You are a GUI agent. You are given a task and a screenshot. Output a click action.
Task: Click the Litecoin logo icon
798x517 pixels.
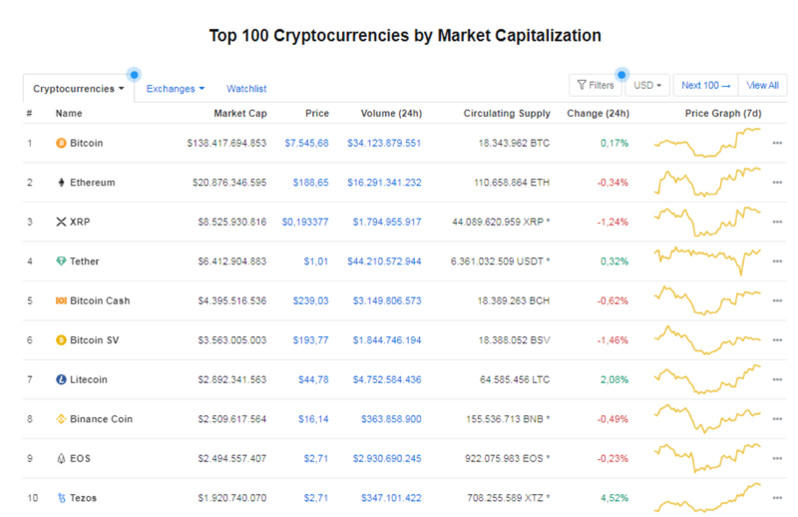coord(61,379)
